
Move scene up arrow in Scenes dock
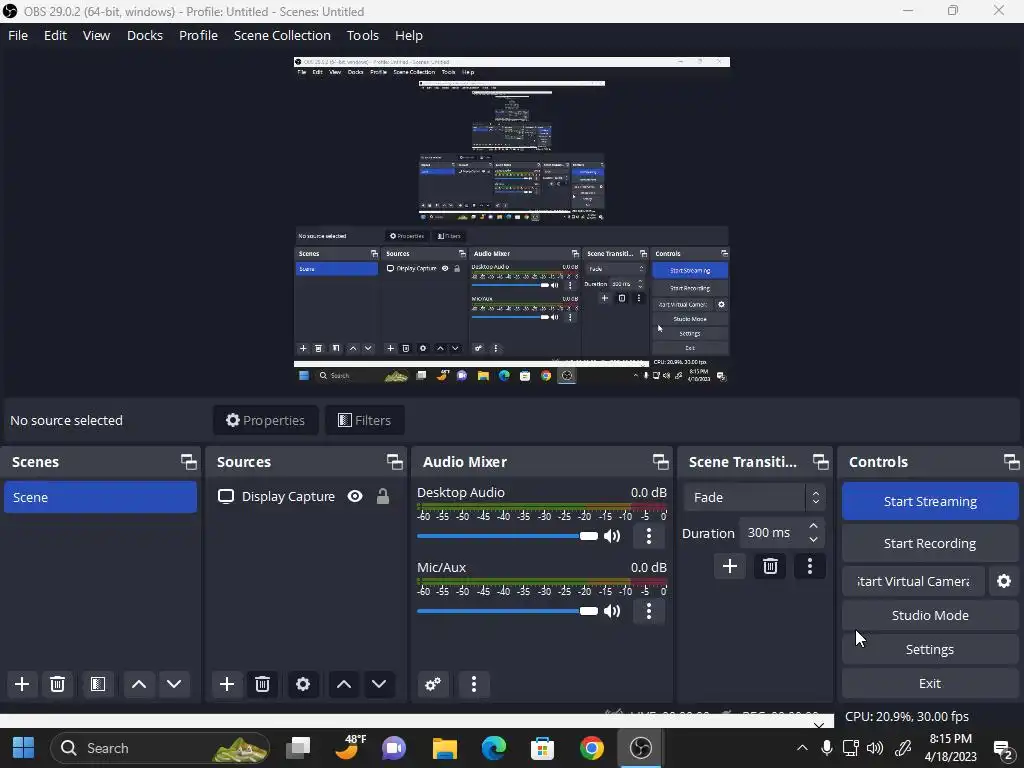139,684
